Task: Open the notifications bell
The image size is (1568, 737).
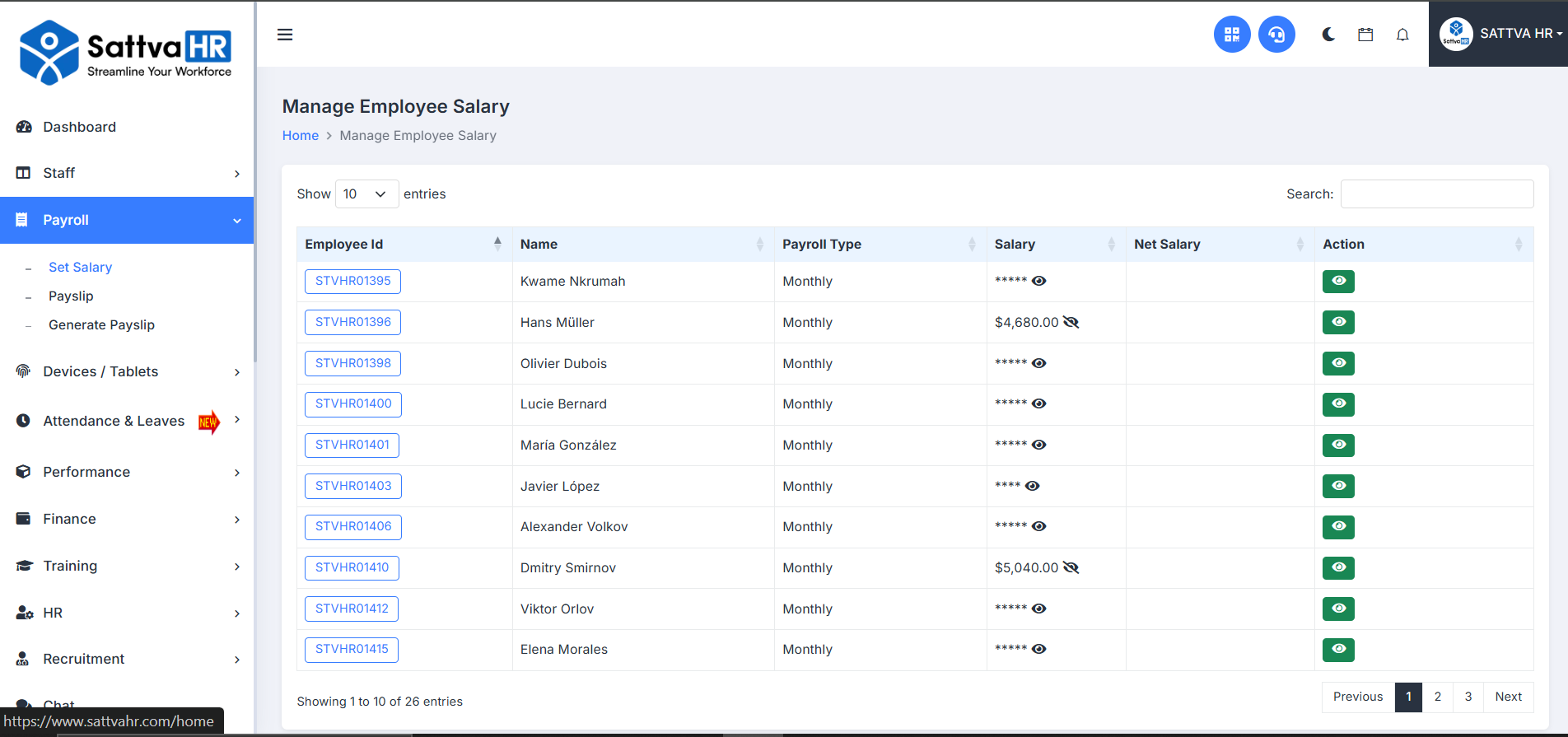Action: click(1402, 35)
